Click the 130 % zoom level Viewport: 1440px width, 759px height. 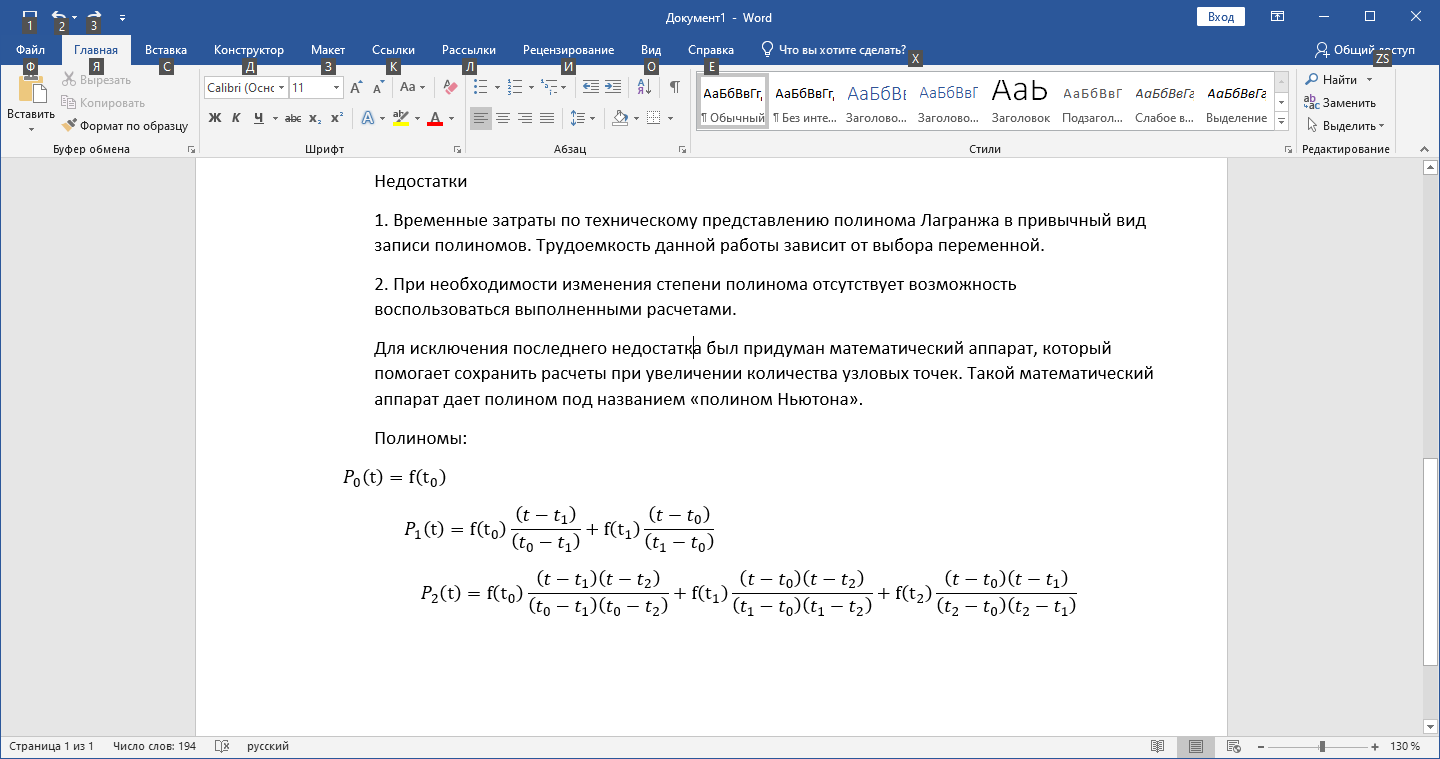[1404, 747]
